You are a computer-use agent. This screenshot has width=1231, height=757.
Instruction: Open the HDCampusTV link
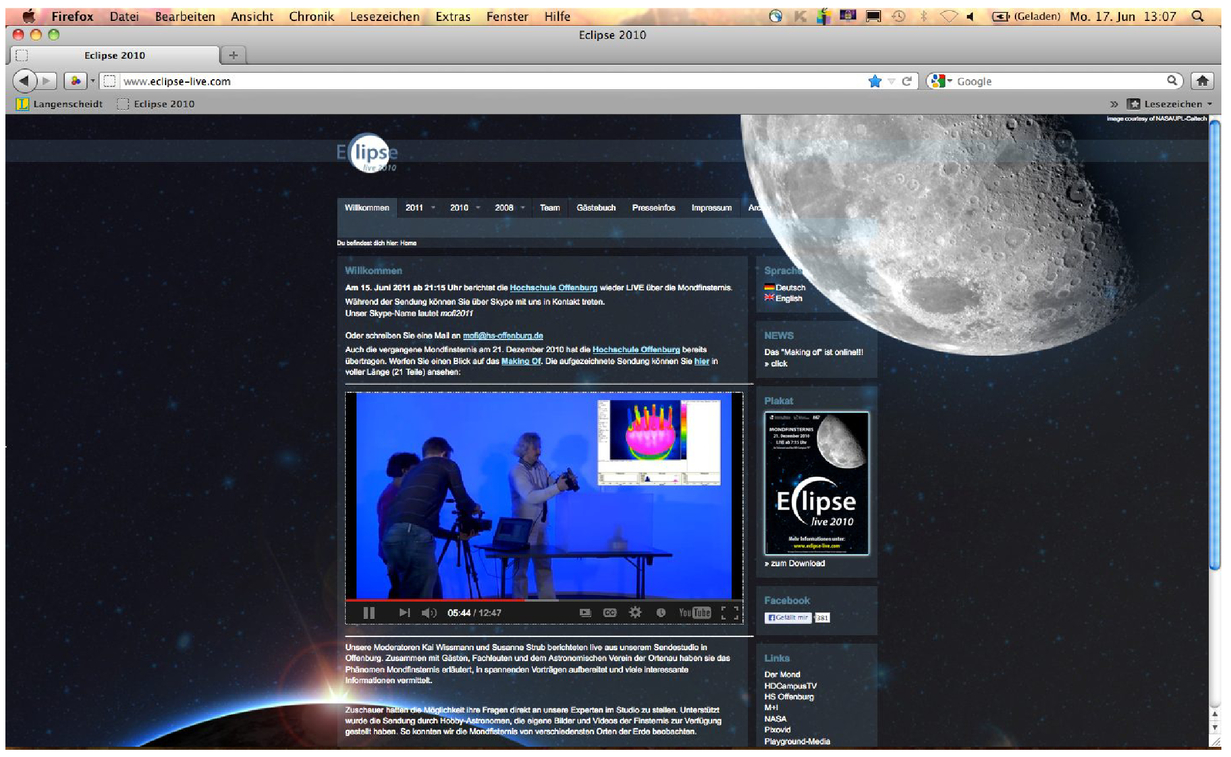click(790, 686)
